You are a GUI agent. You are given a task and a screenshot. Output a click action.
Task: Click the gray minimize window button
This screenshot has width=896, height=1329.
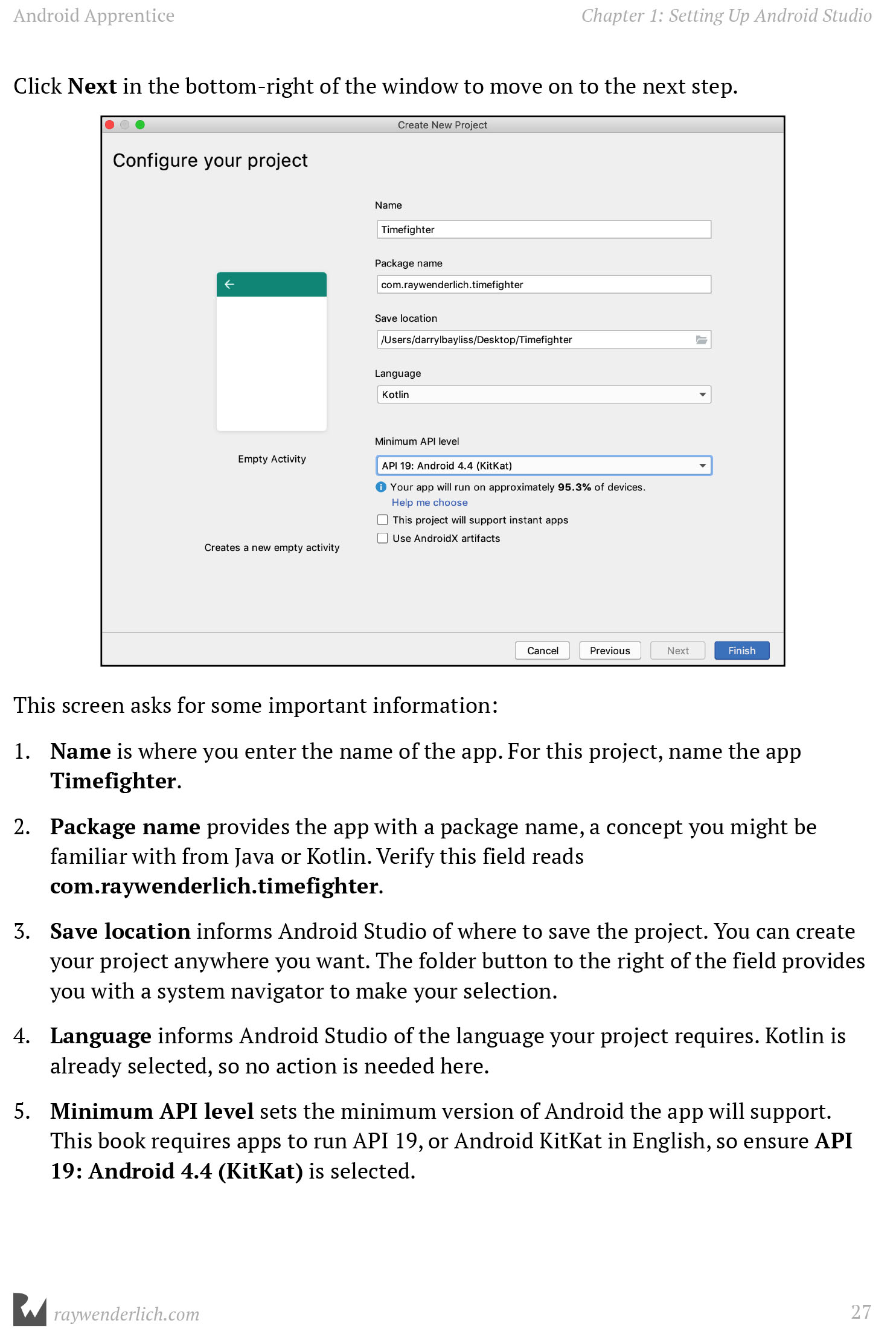(x=125, y=125)
